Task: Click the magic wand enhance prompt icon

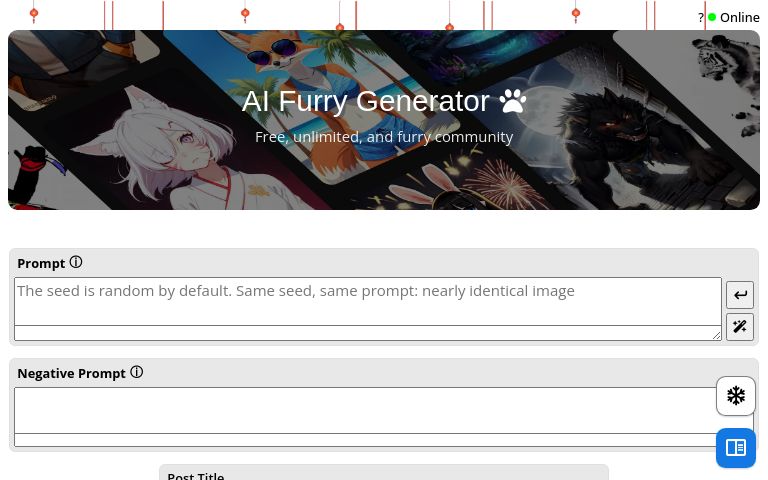Action: pyautogui.click(x=740, y=327)
